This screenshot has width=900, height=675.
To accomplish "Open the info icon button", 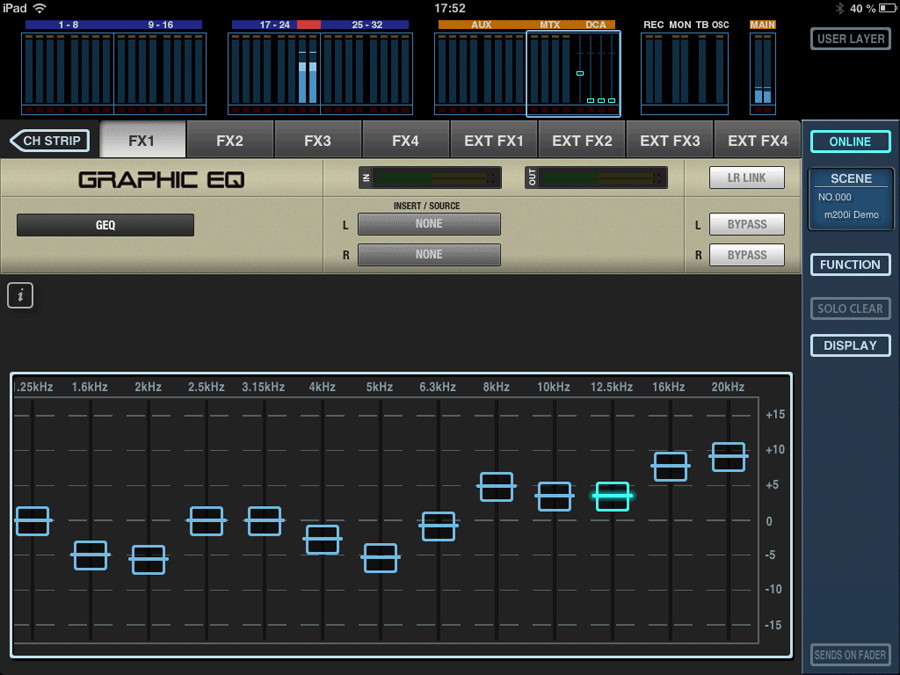I will [x=20, y=296].
